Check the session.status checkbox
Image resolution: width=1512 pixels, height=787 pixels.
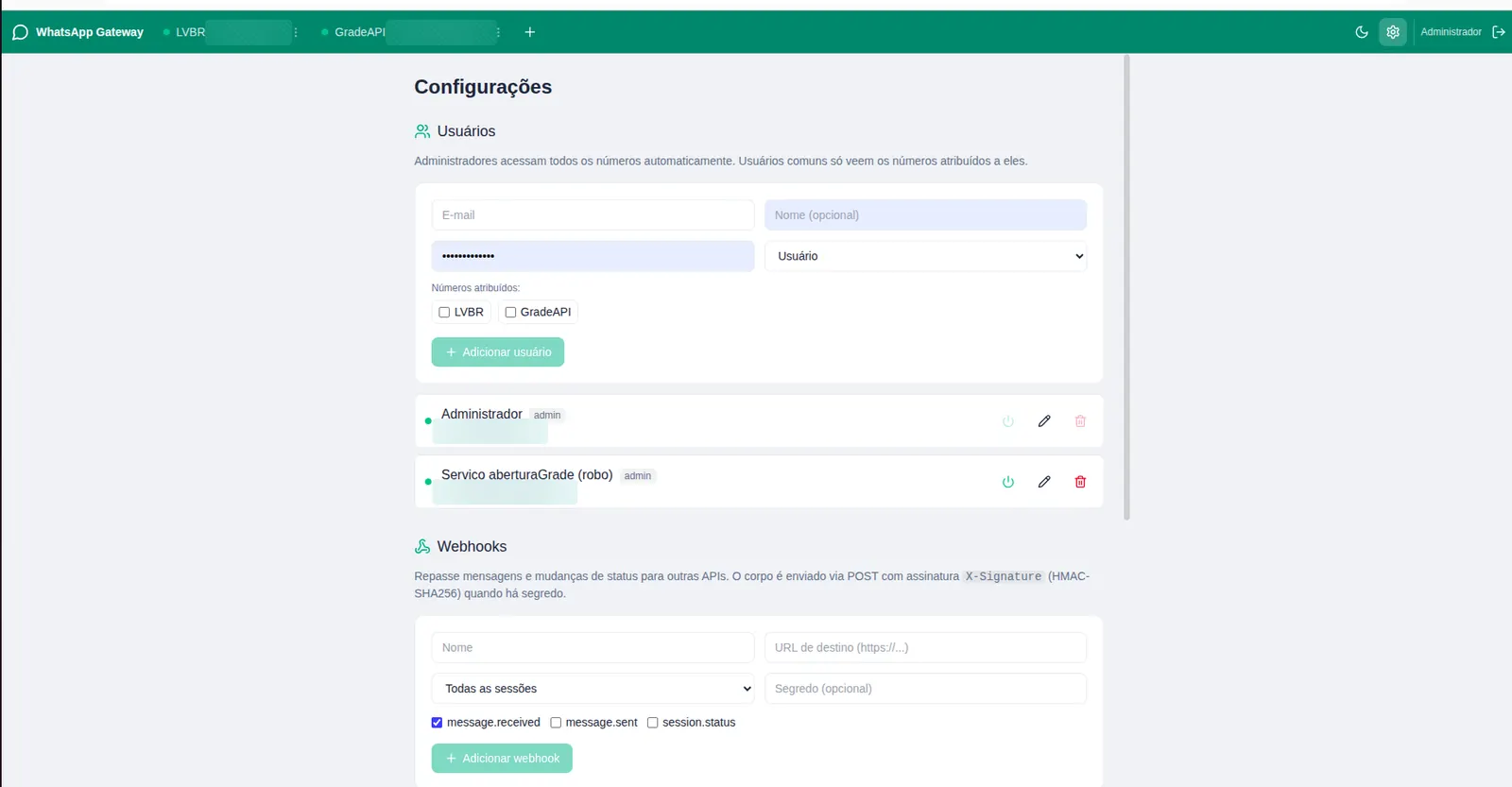click(652, 723)
